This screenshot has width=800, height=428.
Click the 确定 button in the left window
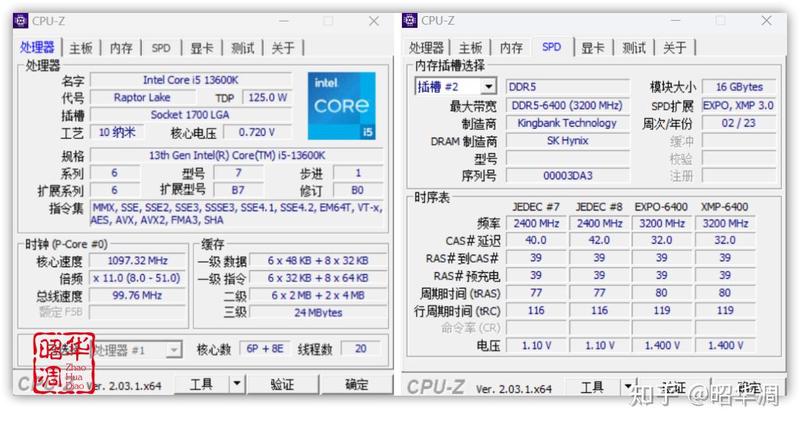click(x=357, y=384)
